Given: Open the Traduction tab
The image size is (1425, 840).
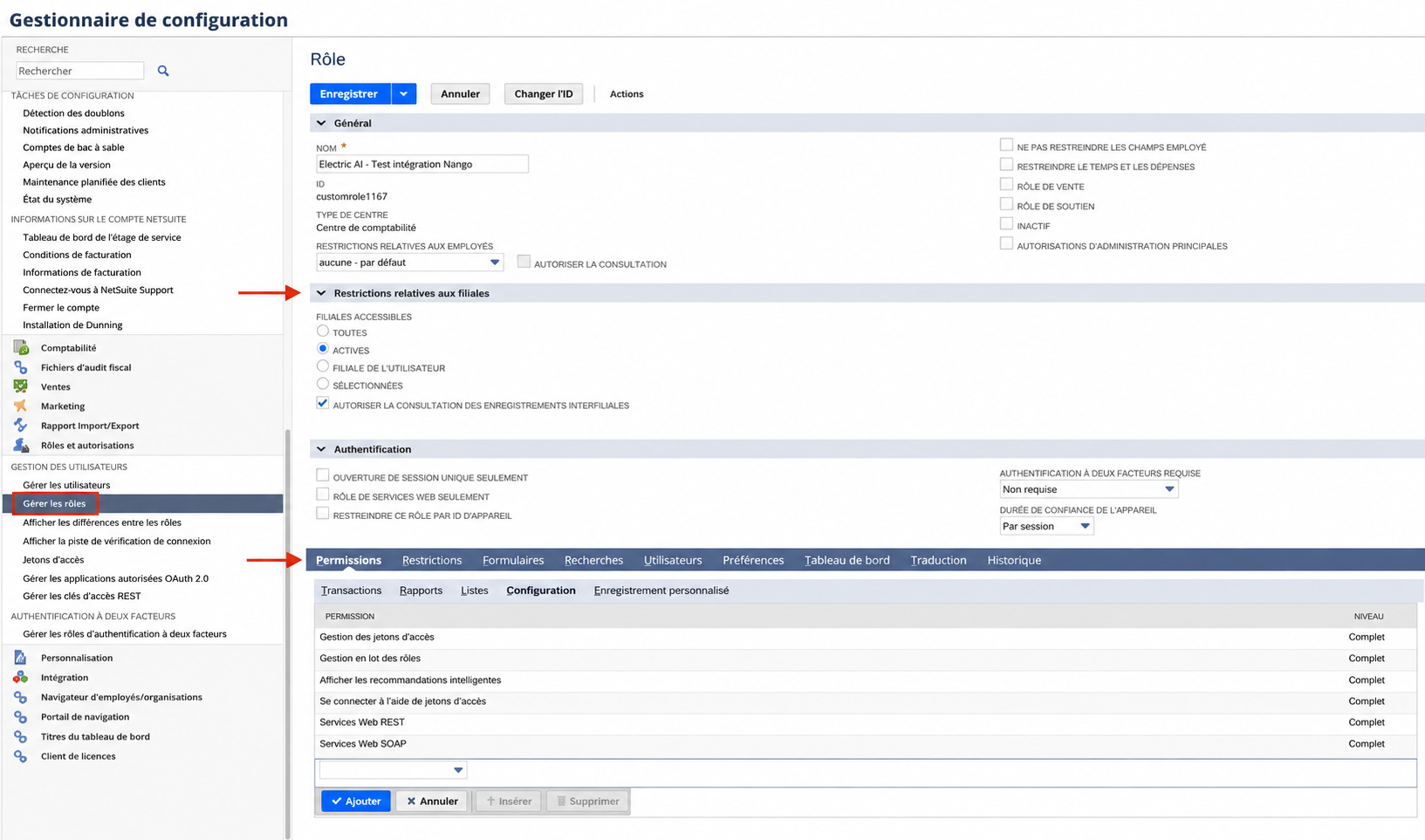Looking at the screenshot, I should [x=938, y=560].
